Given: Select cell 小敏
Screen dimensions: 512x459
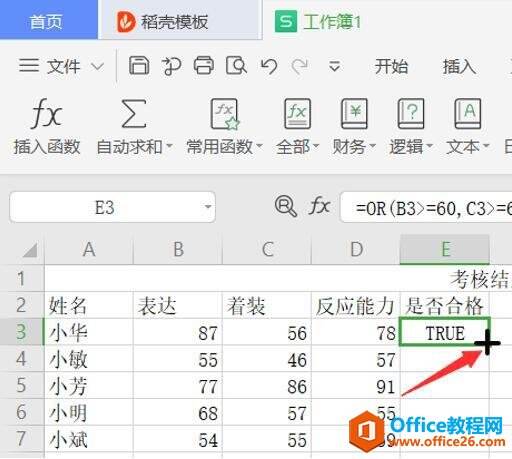Looking at the screenshot, I should [89, 358].
